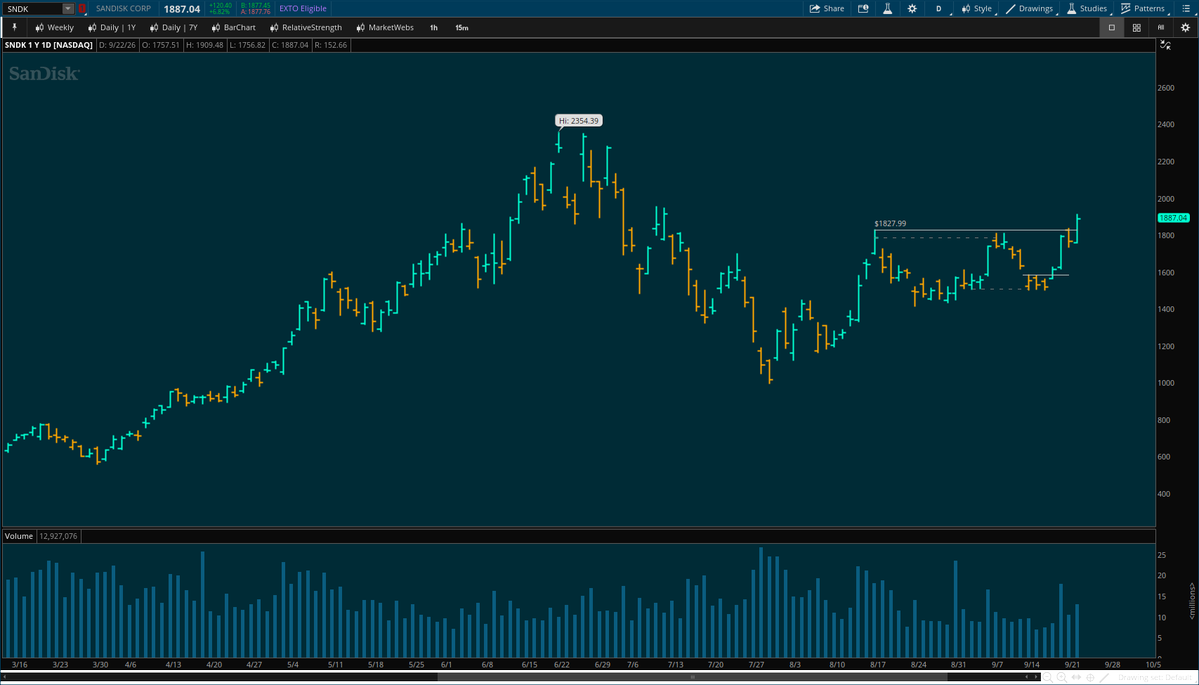
Task: Click the All layout button
Action: tap(1161, 28)
